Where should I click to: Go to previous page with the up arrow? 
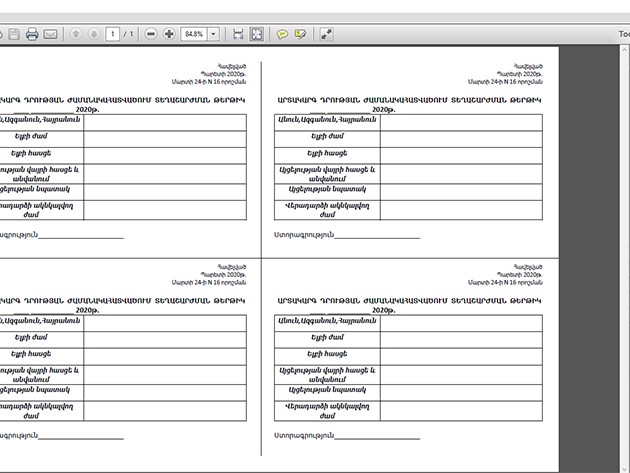point(76,34)
